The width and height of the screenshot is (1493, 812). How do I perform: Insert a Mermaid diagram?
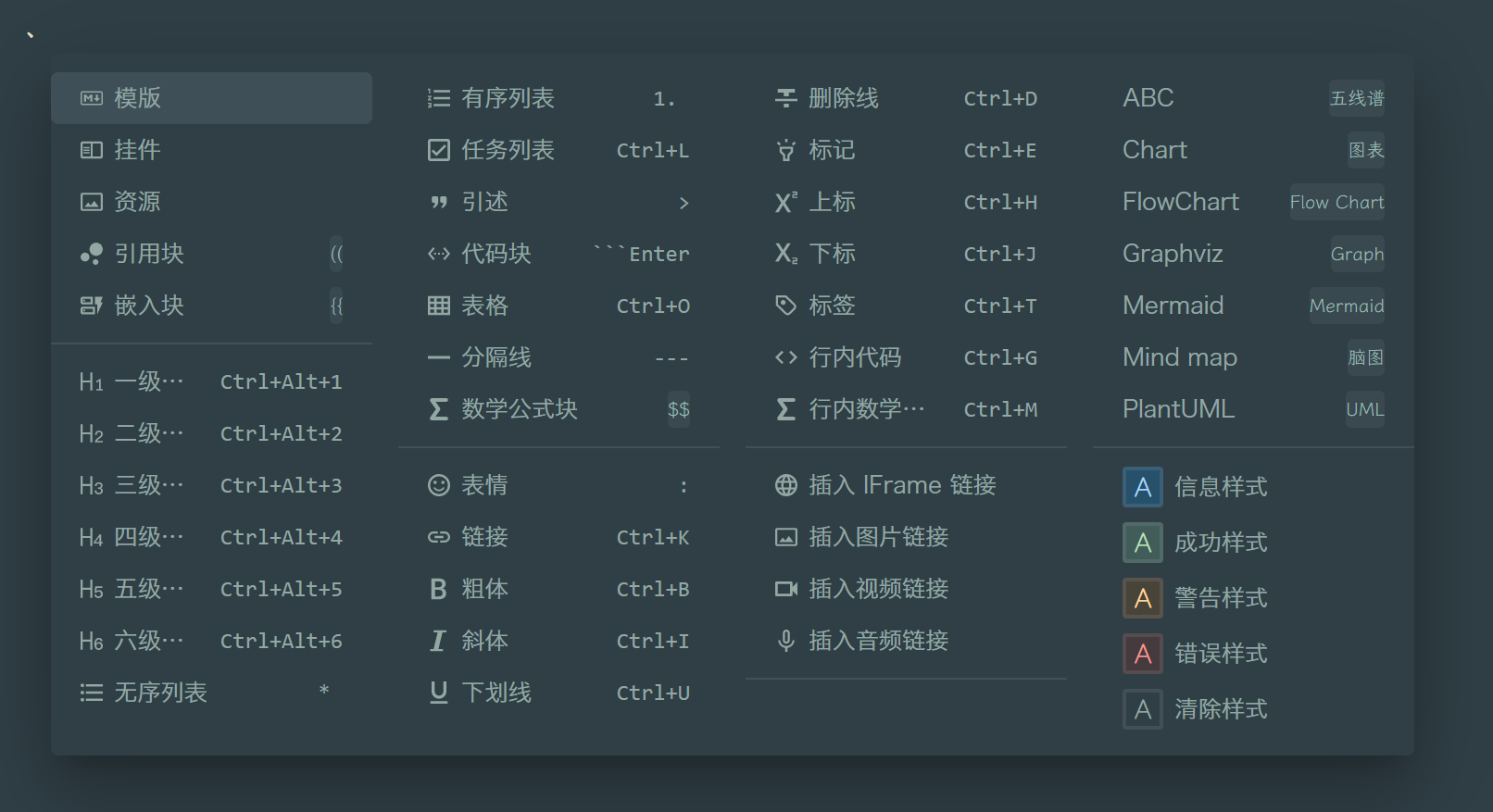coord(1173,306)
